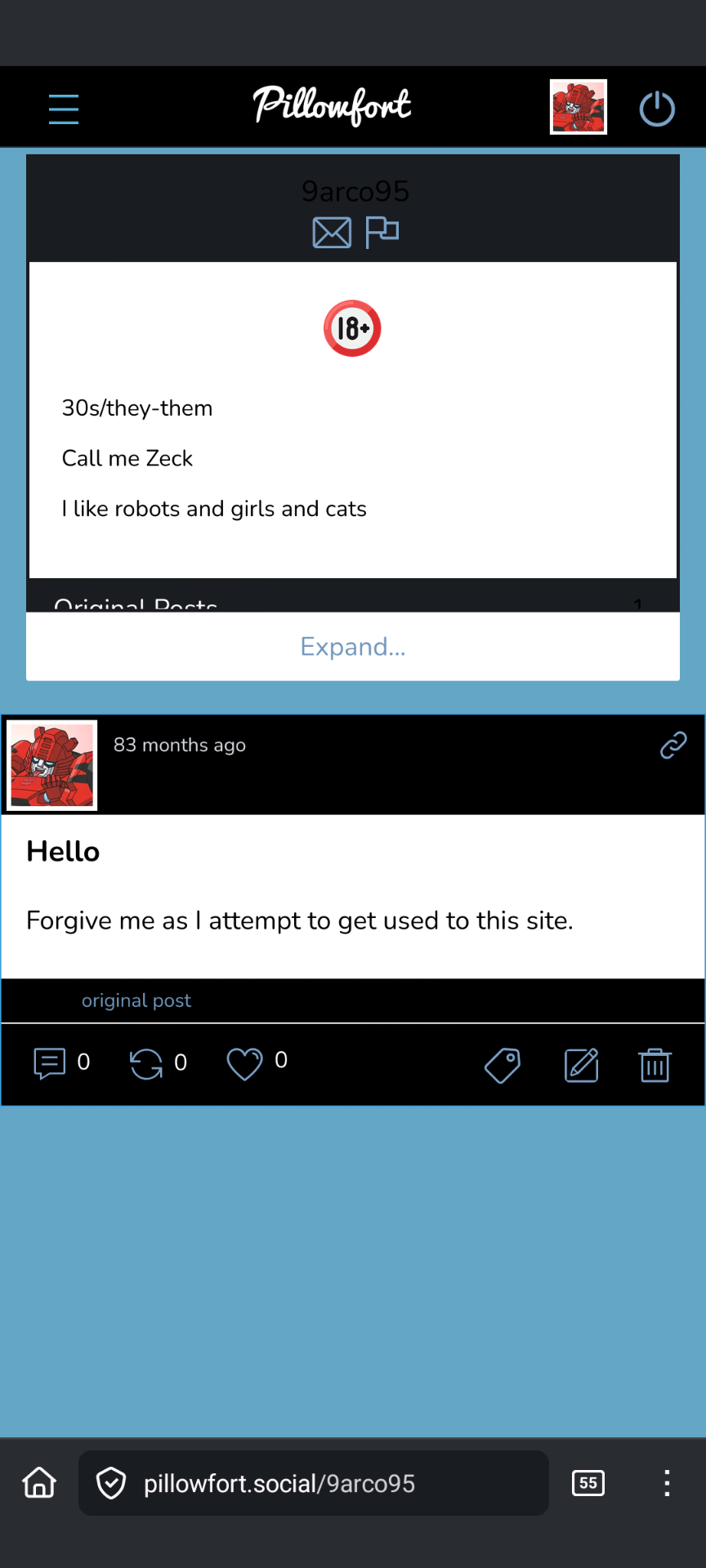Image resolution: width=706 pixels, height=1568 pixels.
Task: Click the power logout icon
Action: coord(657,109)
